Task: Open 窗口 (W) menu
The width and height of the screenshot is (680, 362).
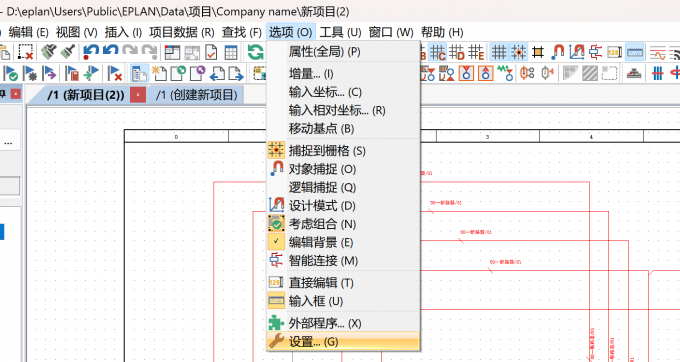Action: (x=391, y=32)
